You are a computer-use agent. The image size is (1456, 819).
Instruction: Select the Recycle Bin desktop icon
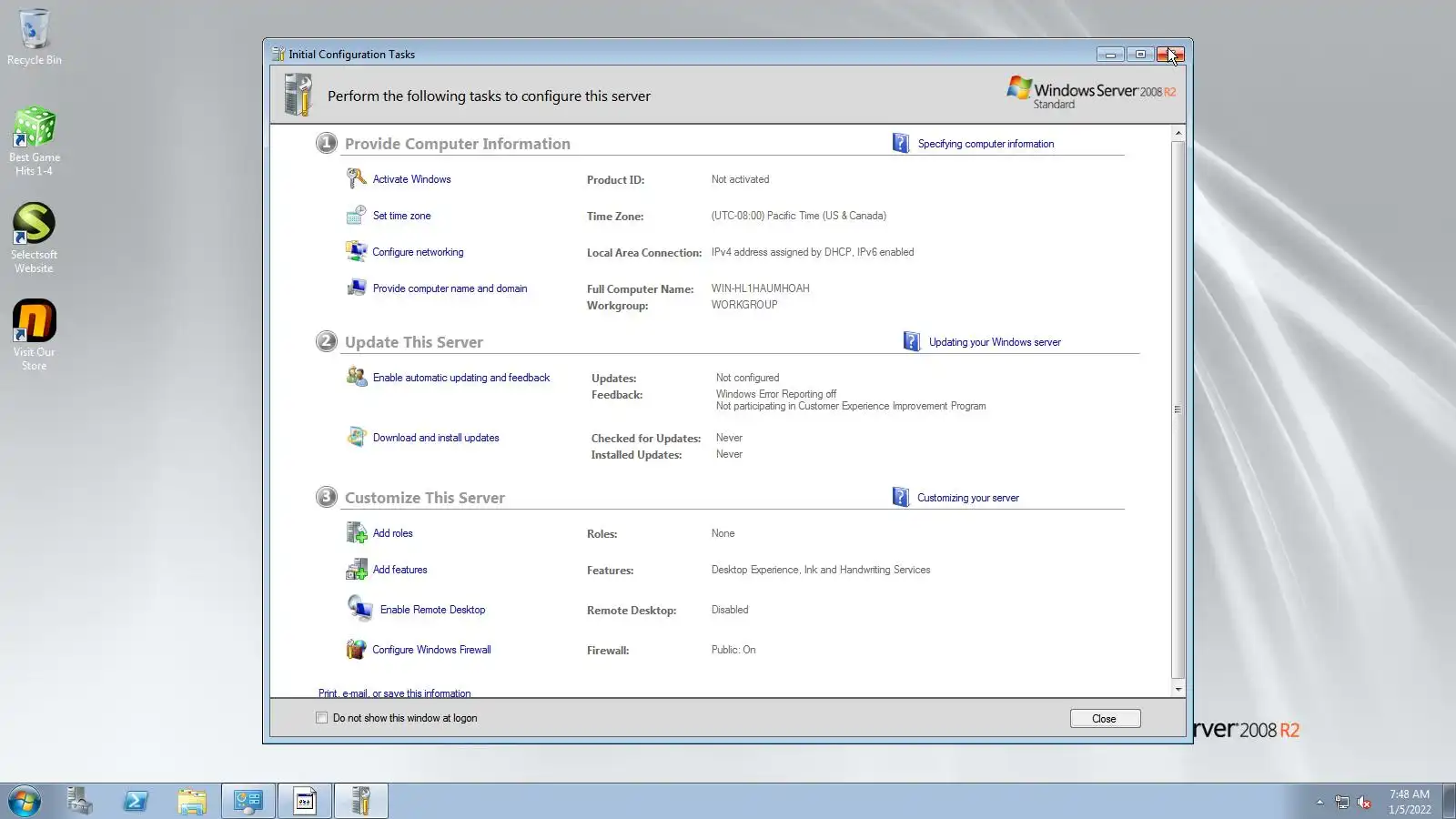tap(35, 37)
